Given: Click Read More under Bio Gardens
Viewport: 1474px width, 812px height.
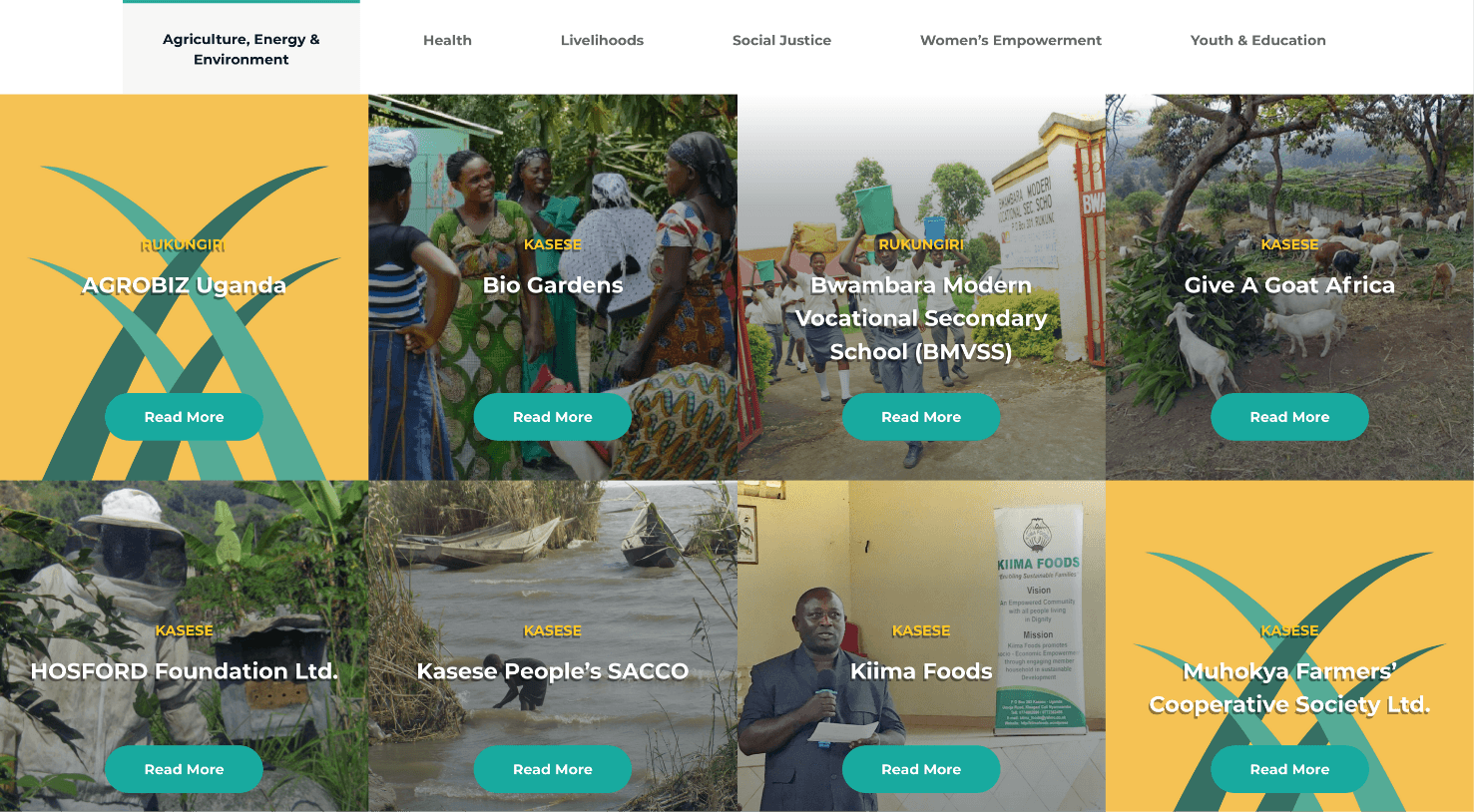Looking at the screenshot, I should [553, 417].
